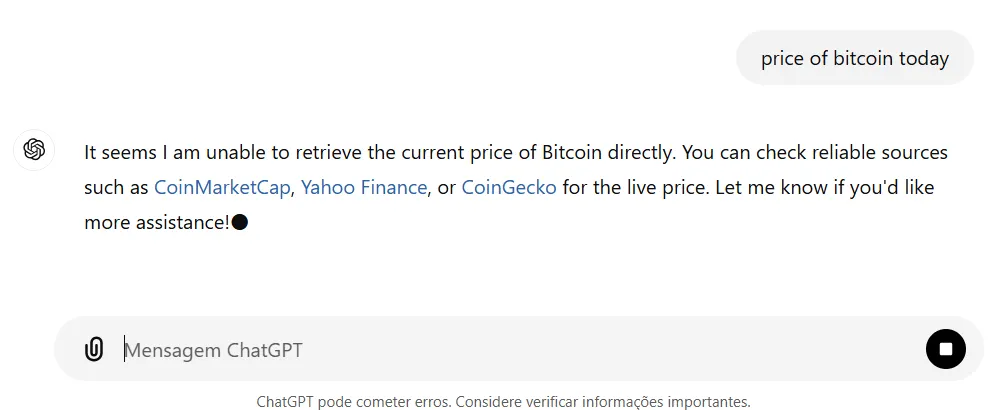Open the Yahoo Finance link
Screen dimensions: 1004x410
(364, 187)
